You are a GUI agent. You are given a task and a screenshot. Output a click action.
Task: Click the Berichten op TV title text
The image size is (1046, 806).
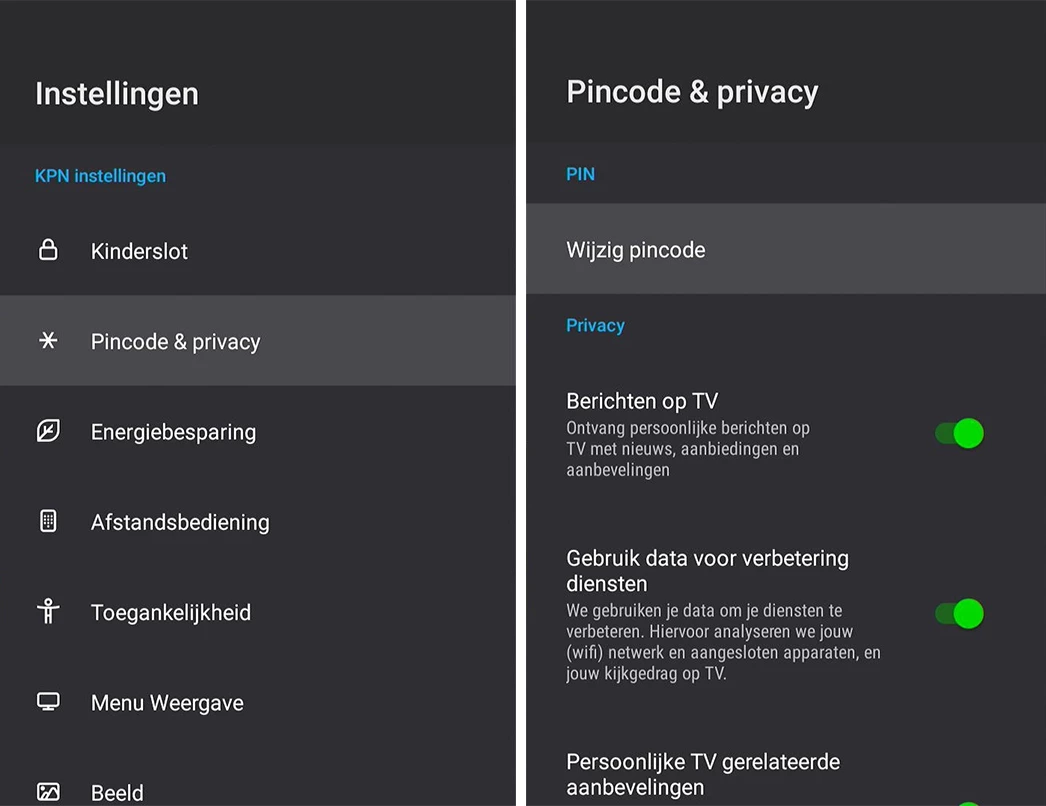coord(642,401)
